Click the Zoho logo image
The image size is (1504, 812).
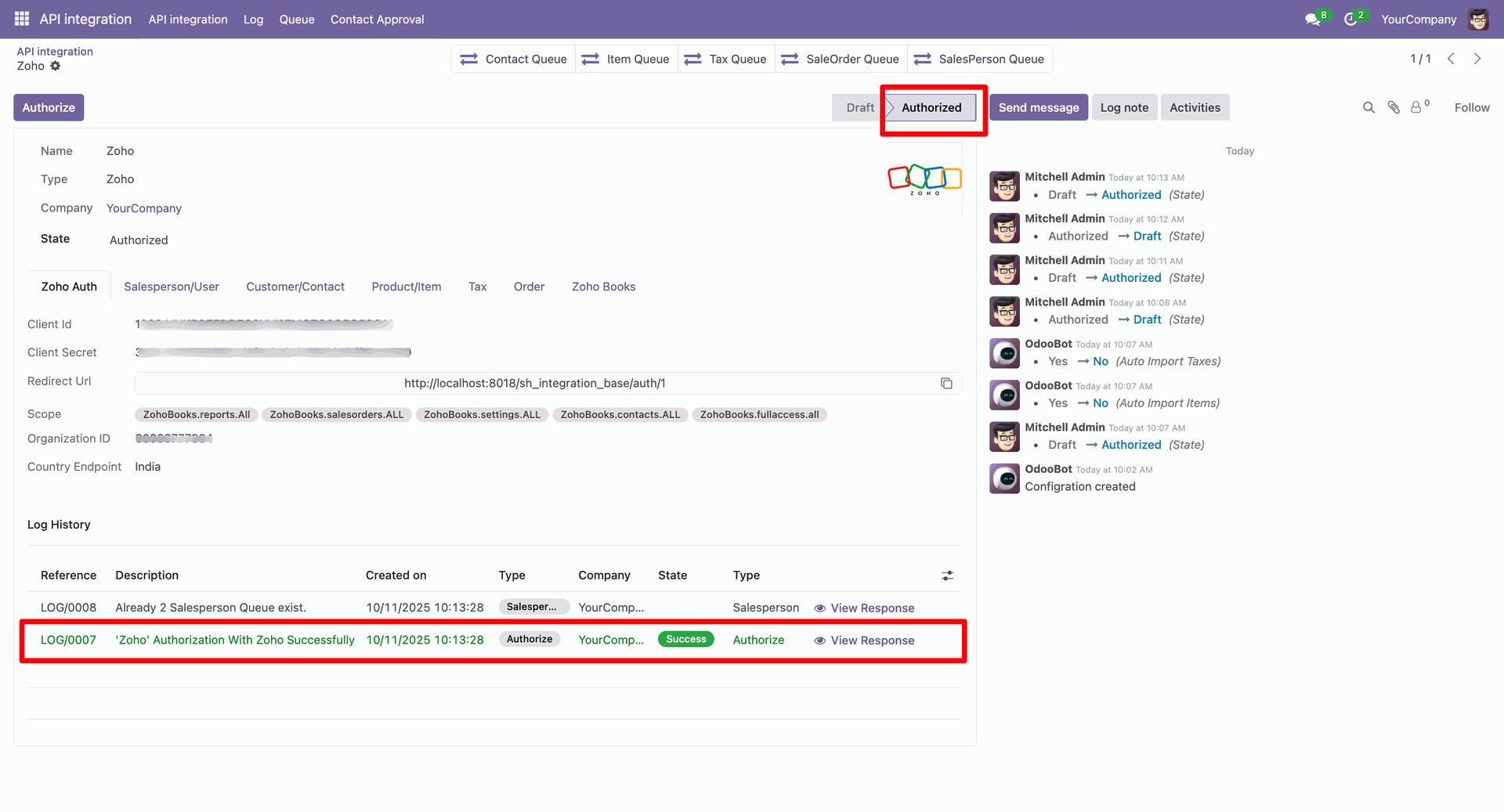[x=924, y=179]
